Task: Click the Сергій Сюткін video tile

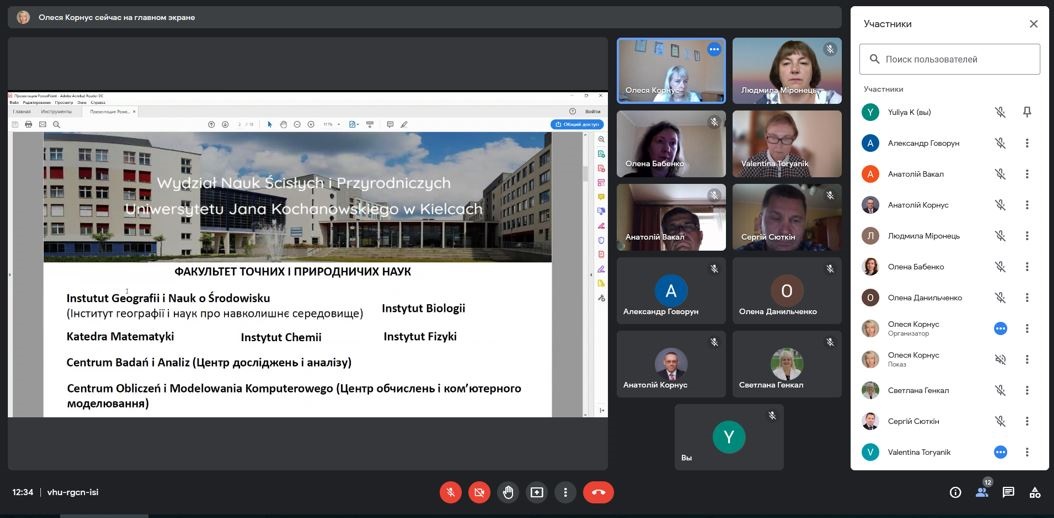Action: pos(787,217)
